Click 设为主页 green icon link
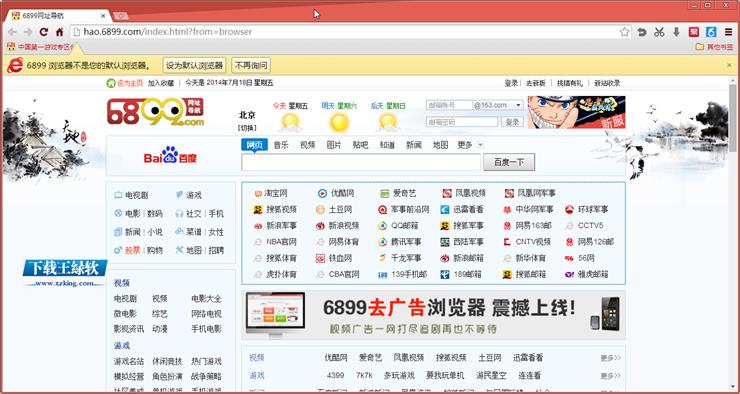 click(125, 83)
